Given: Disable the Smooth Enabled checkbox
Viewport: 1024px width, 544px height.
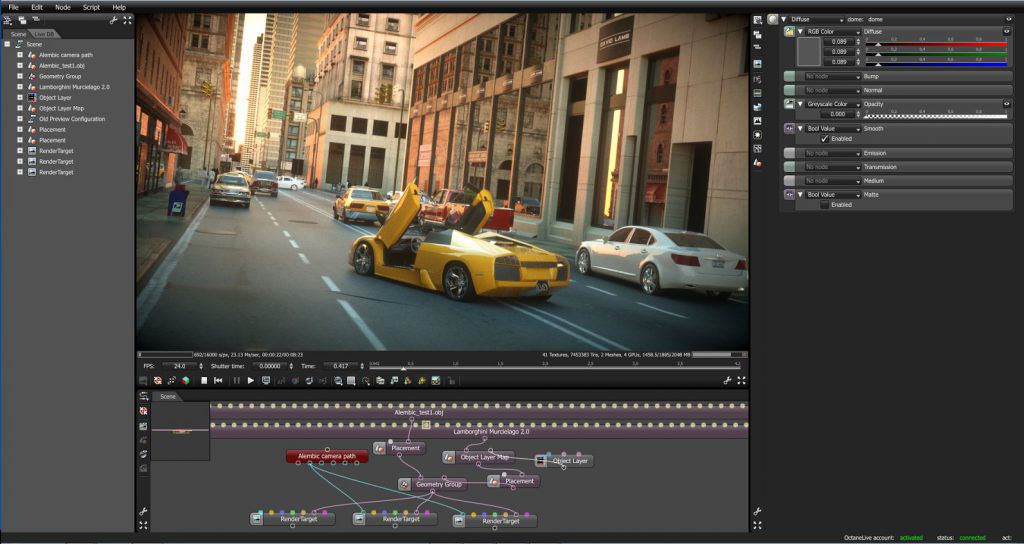Looking at the screenshot, I should (x=825, y=139).
